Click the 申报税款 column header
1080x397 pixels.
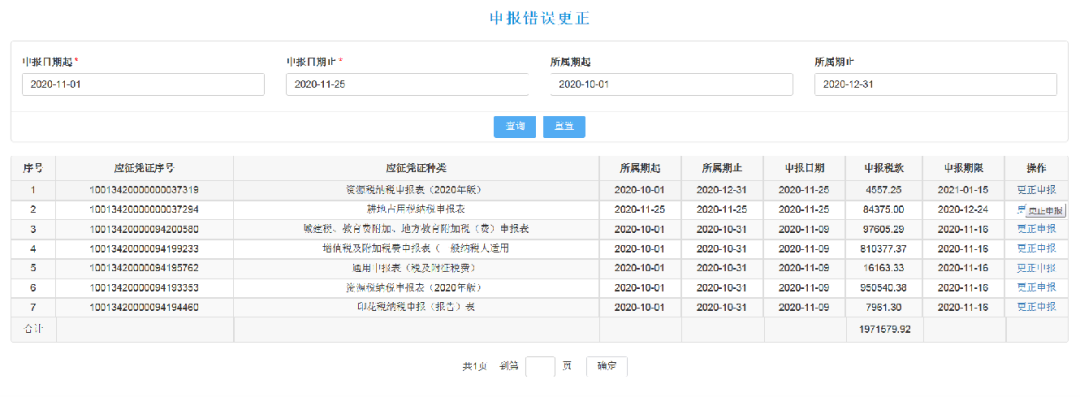pos(885,168)
